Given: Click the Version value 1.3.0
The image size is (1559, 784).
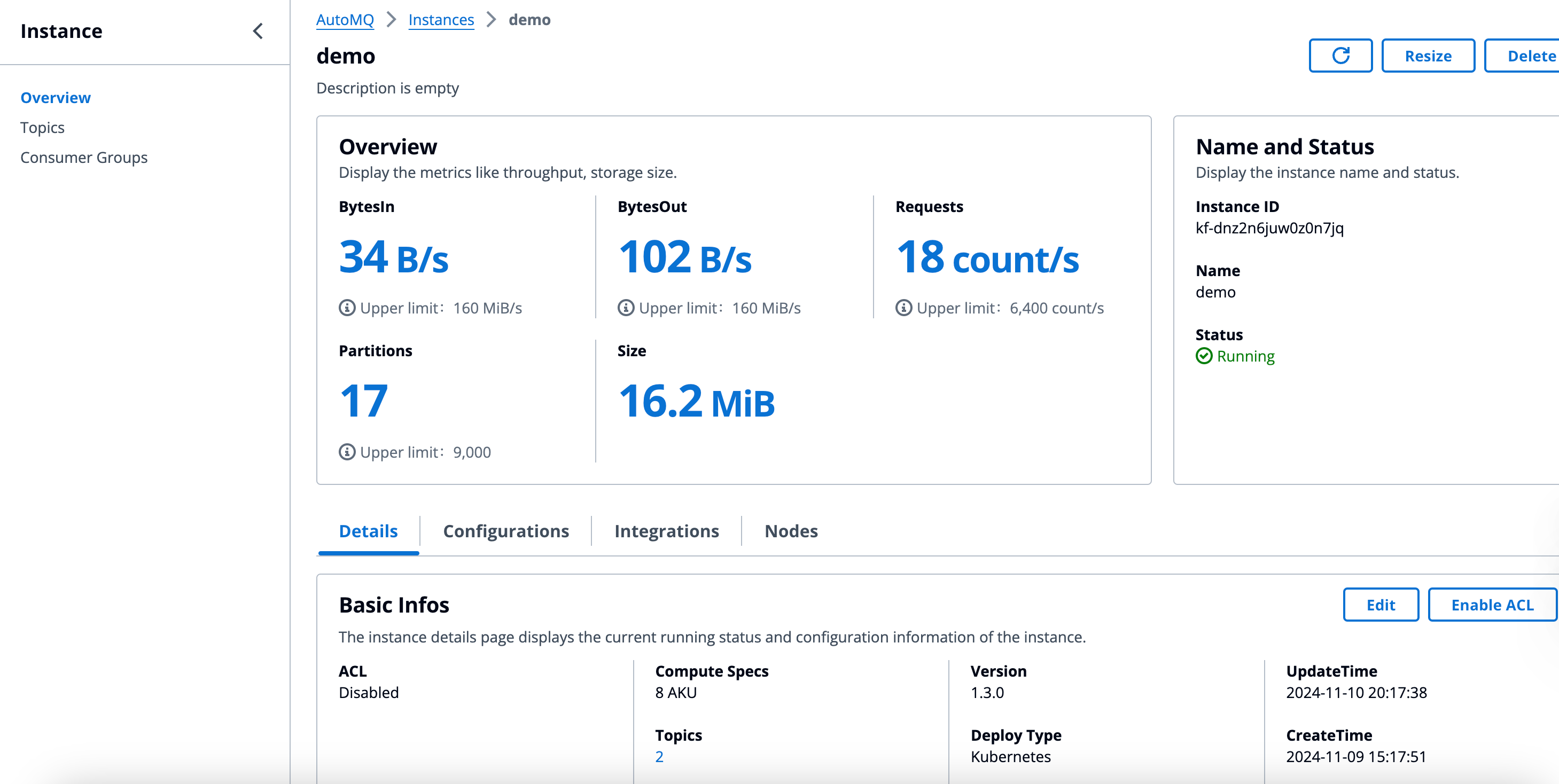Looking at the screenshot, I should point(987,693).
